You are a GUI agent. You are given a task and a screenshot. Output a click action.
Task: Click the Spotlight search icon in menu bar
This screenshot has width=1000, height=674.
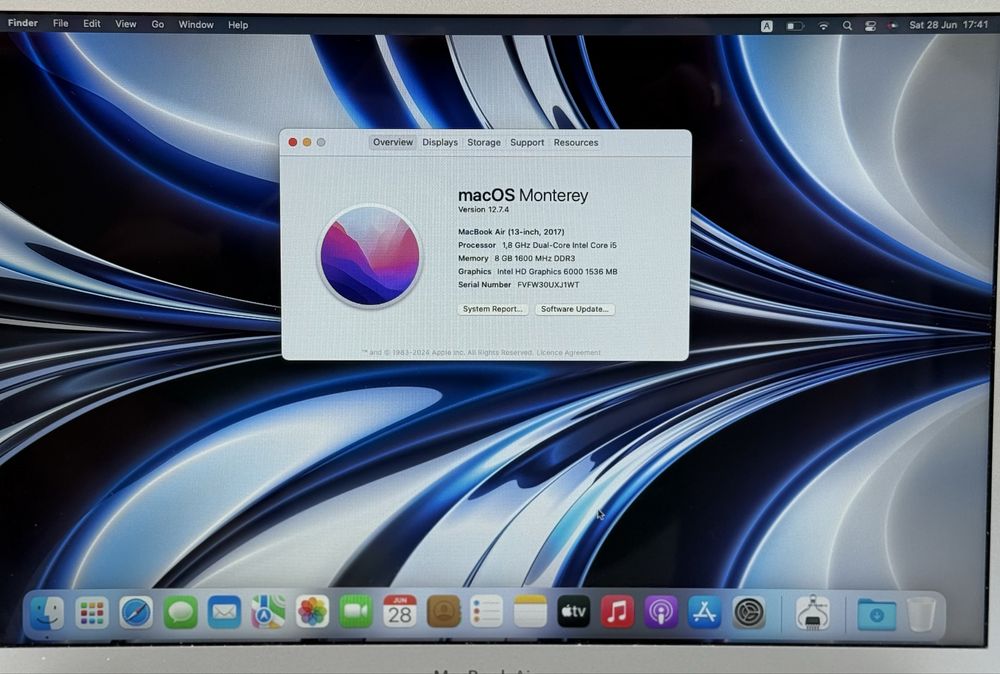[x=847, y=26]
